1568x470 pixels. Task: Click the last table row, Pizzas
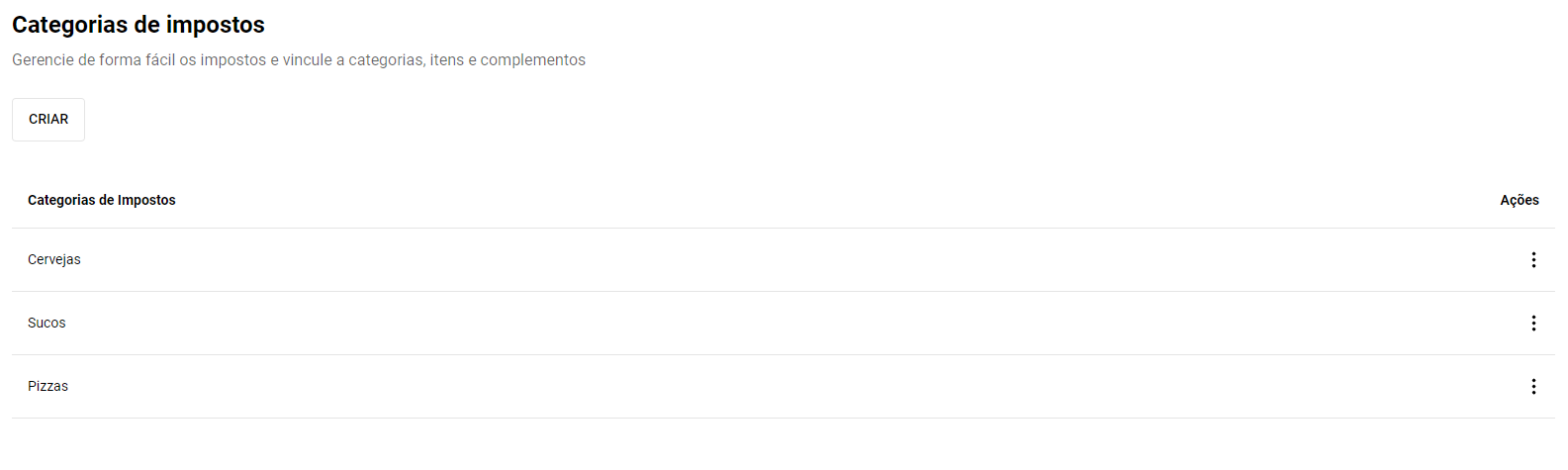(x=784, y=387)
